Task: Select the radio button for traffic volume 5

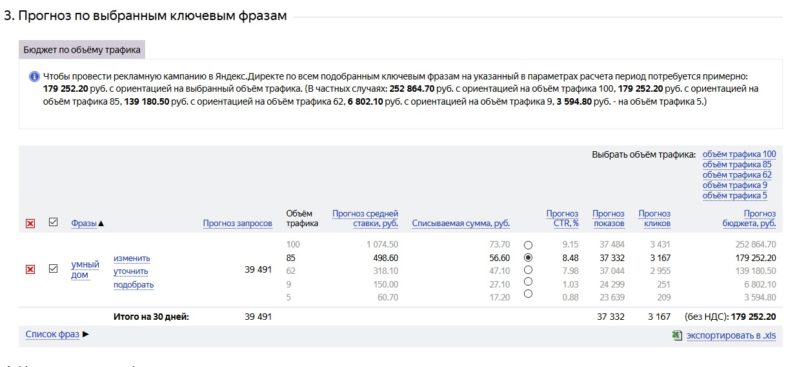Action: pos(528,294)
